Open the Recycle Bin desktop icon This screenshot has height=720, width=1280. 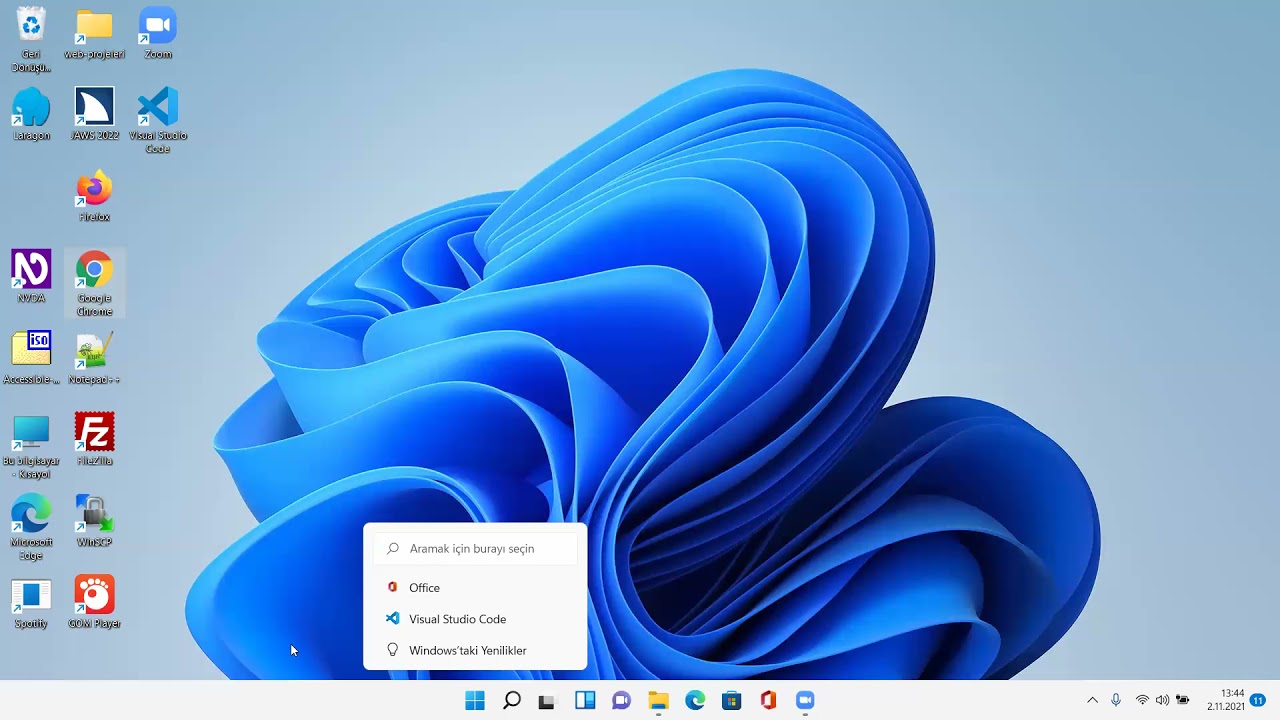[x=31, y=38]
